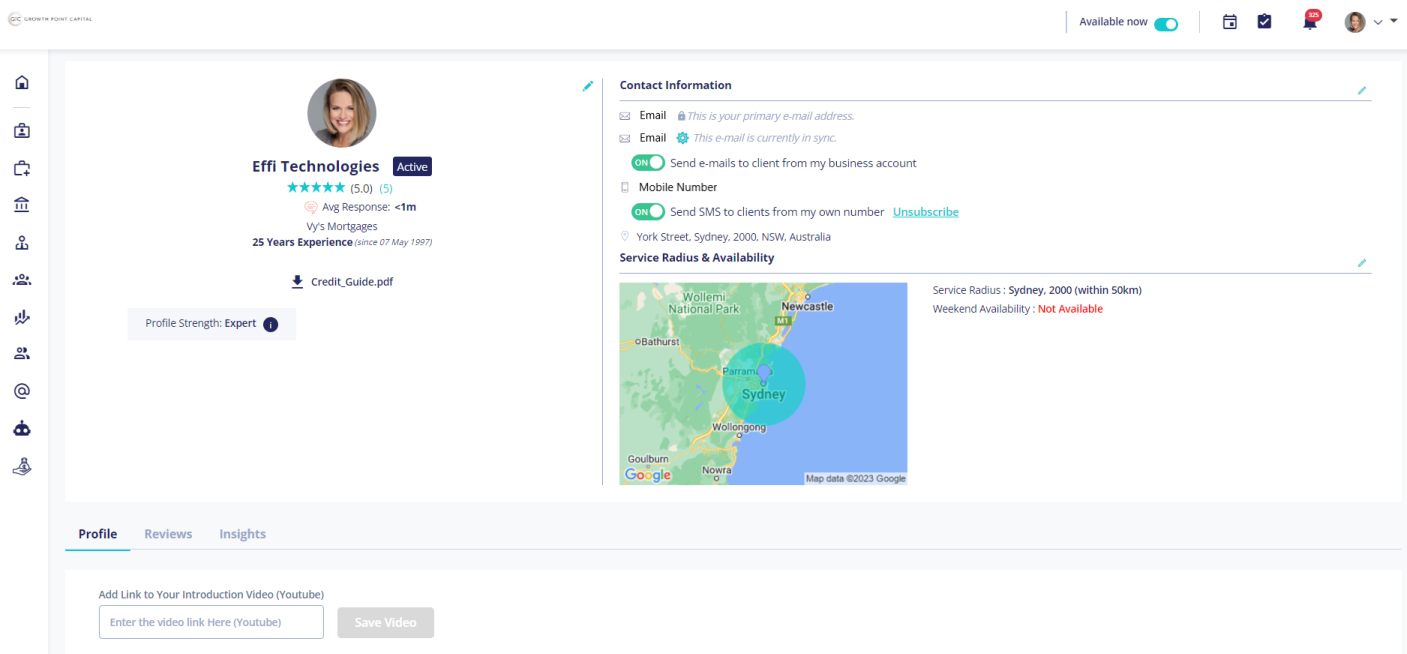Toggle send e-mails from business account switch
The image size is (1407, 654).
click(648, 162)
